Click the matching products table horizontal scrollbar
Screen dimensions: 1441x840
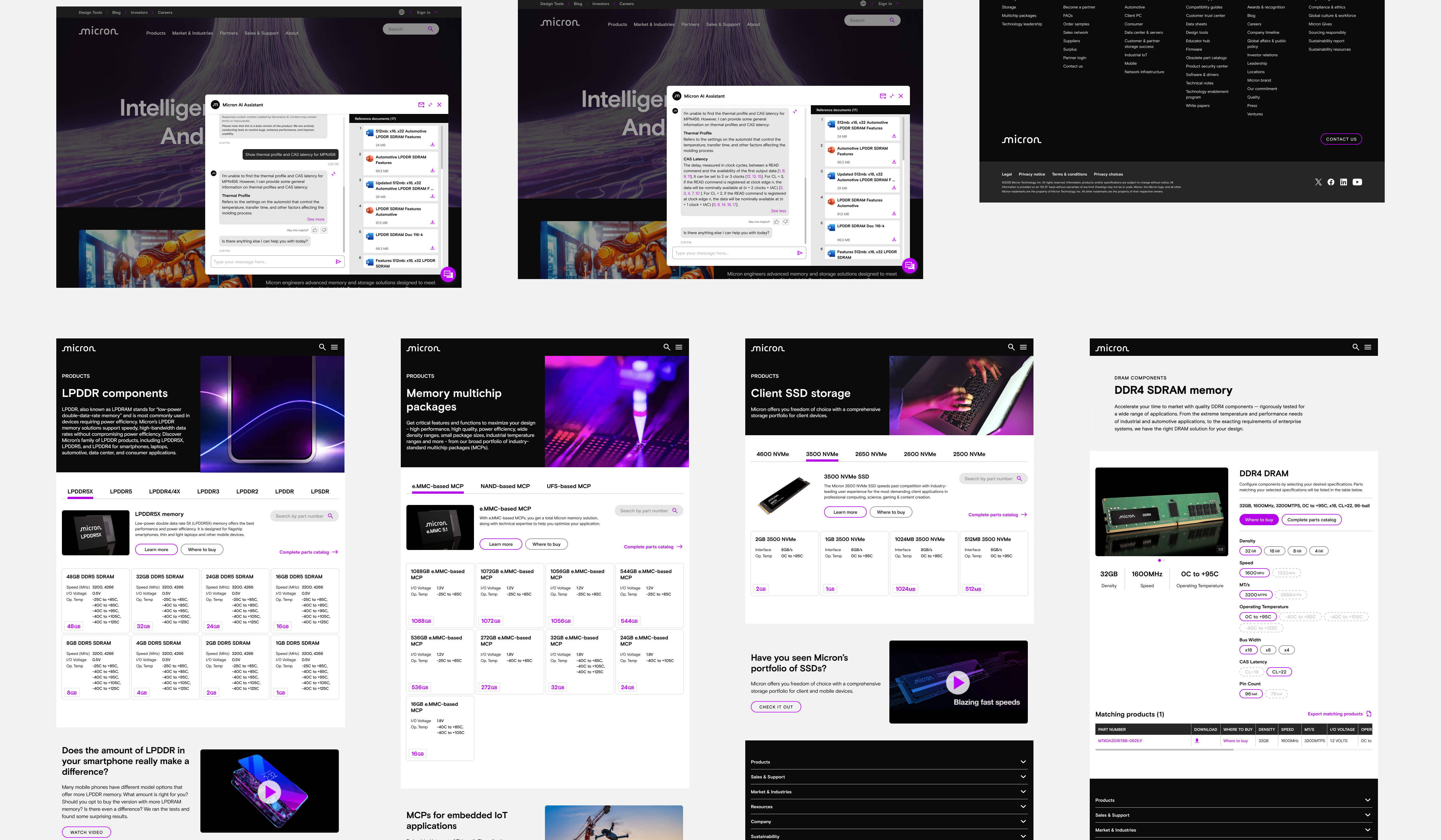1164,749
